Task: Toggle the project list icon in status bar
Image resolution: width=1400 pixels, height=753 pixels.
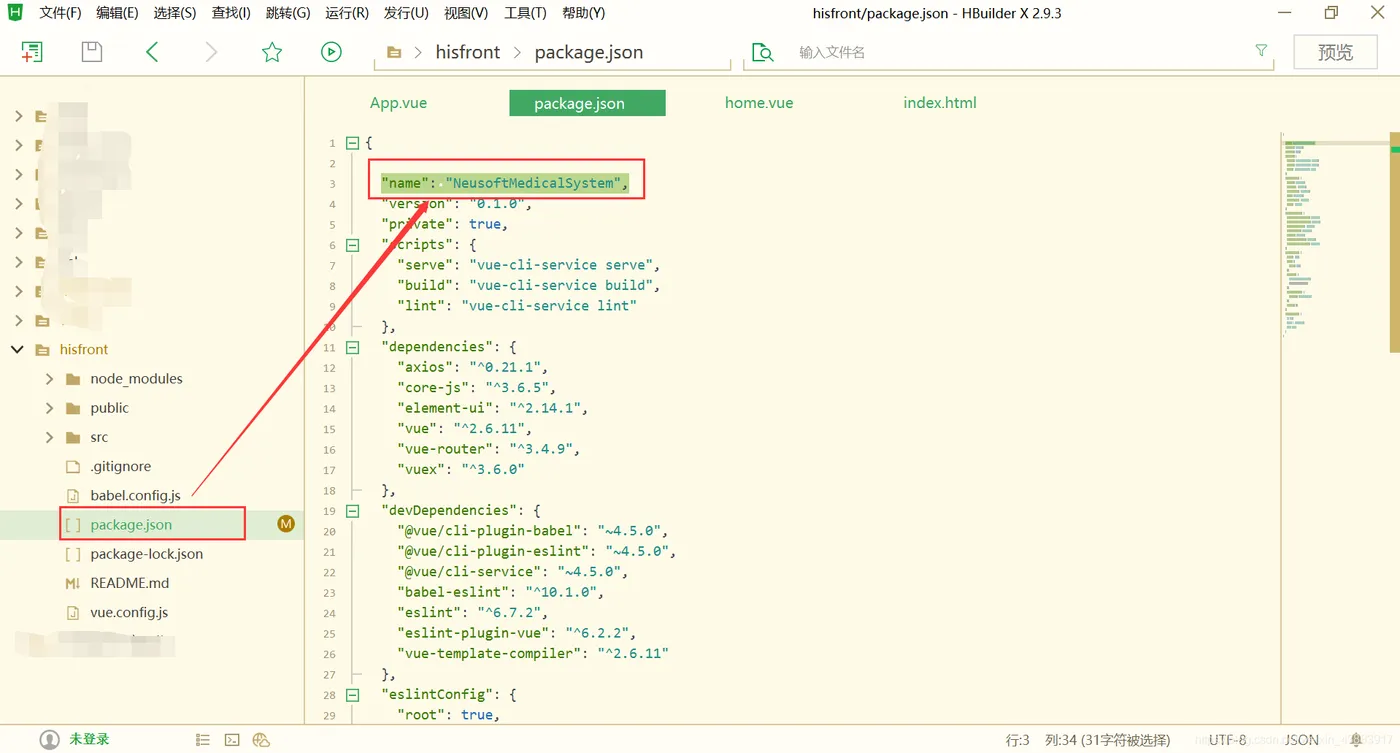Action: click(203, 740)
